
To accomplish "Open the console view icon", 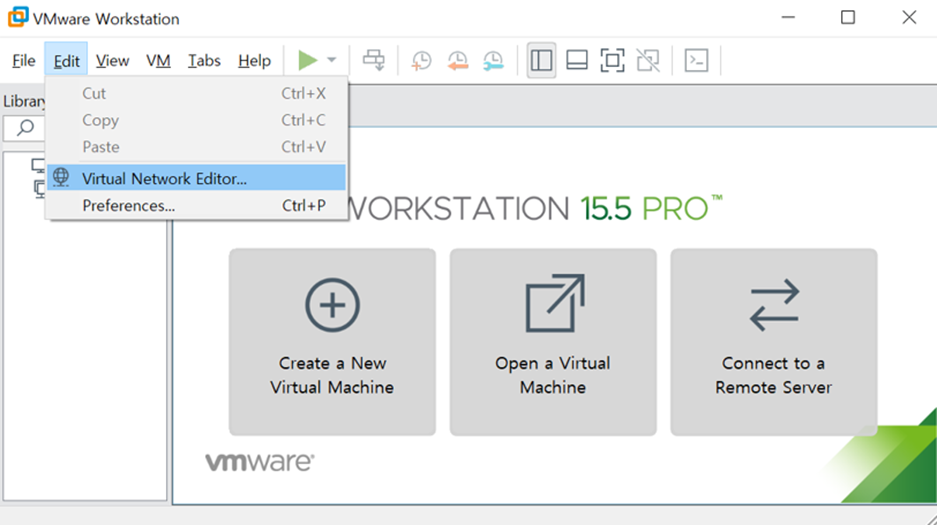I will (x=697, y=60).
